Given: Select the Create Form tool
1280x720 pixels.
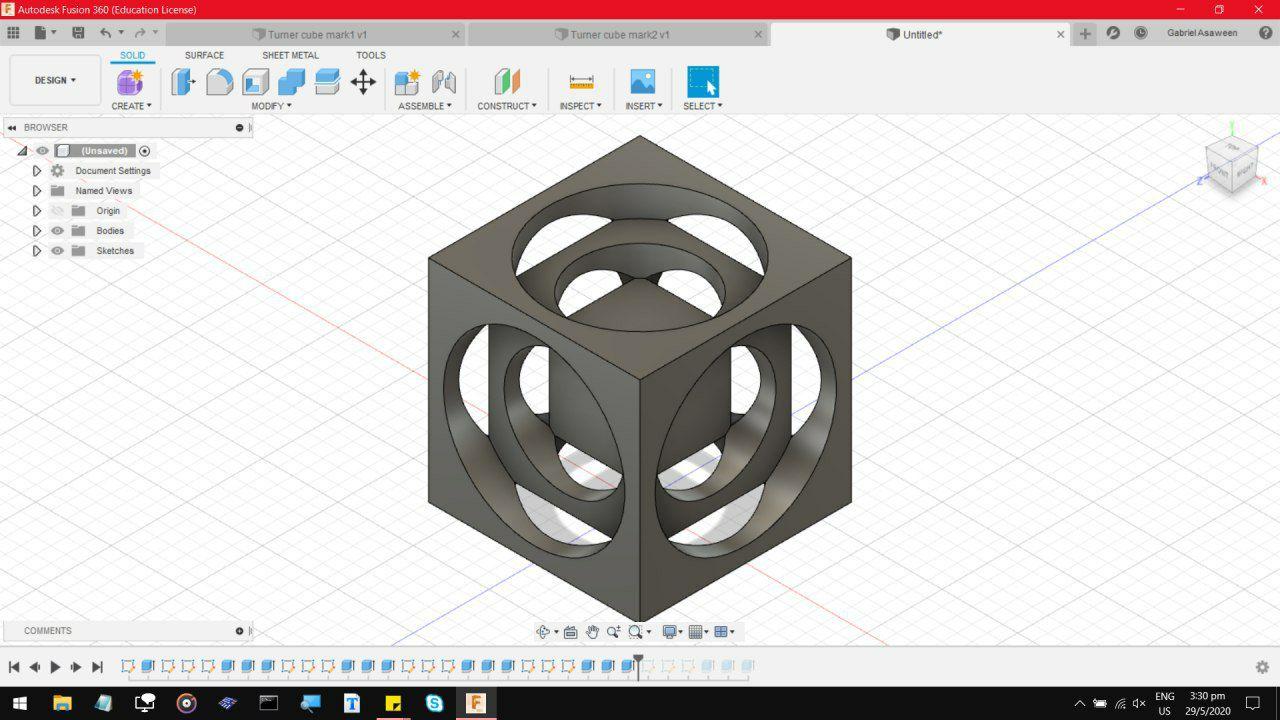Looking at the screenshot, I should click(x=131, y=82).
